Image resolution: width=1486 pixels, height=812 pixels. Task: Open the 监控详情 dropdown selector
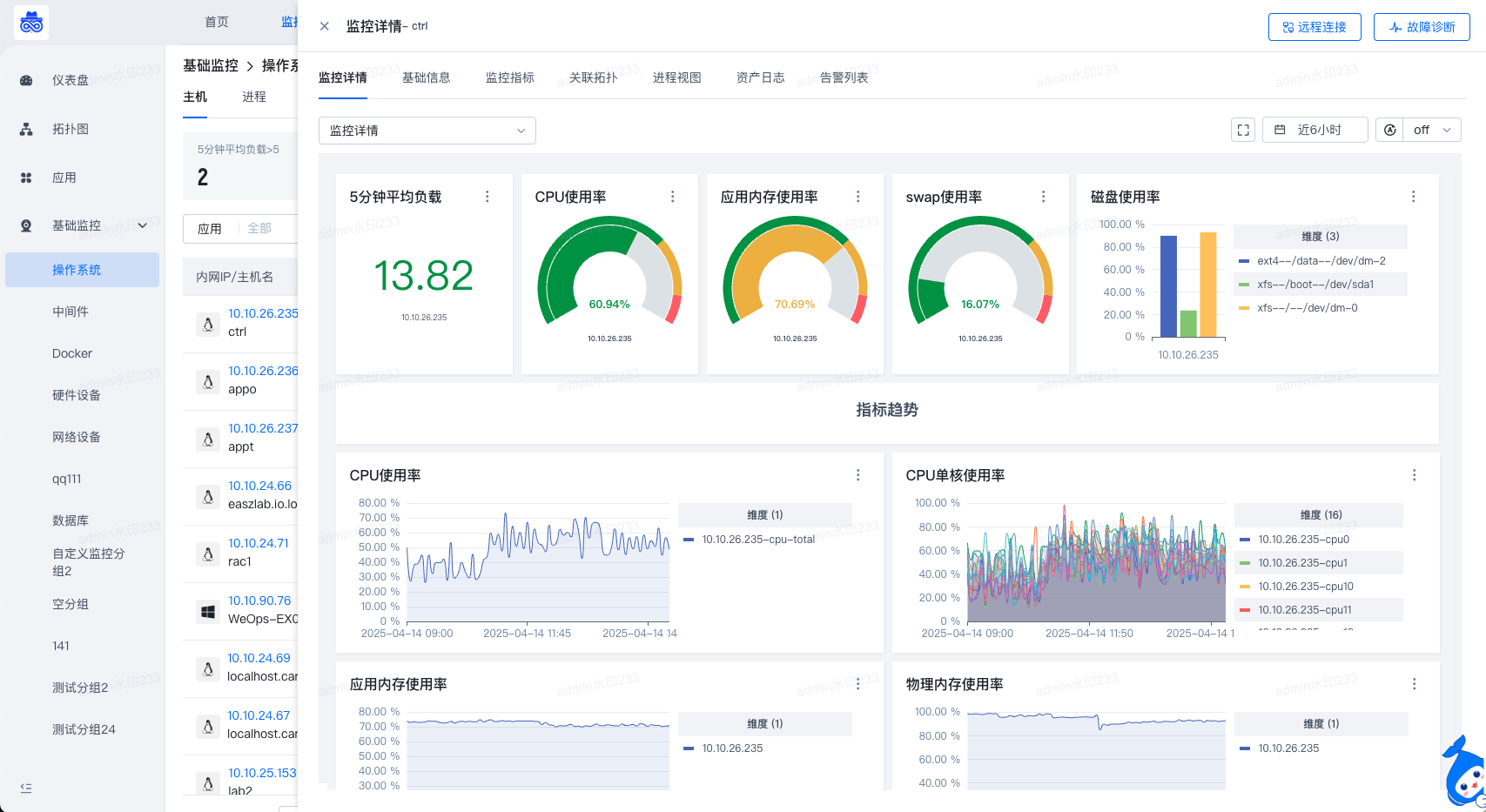click(x=427, y=131)
